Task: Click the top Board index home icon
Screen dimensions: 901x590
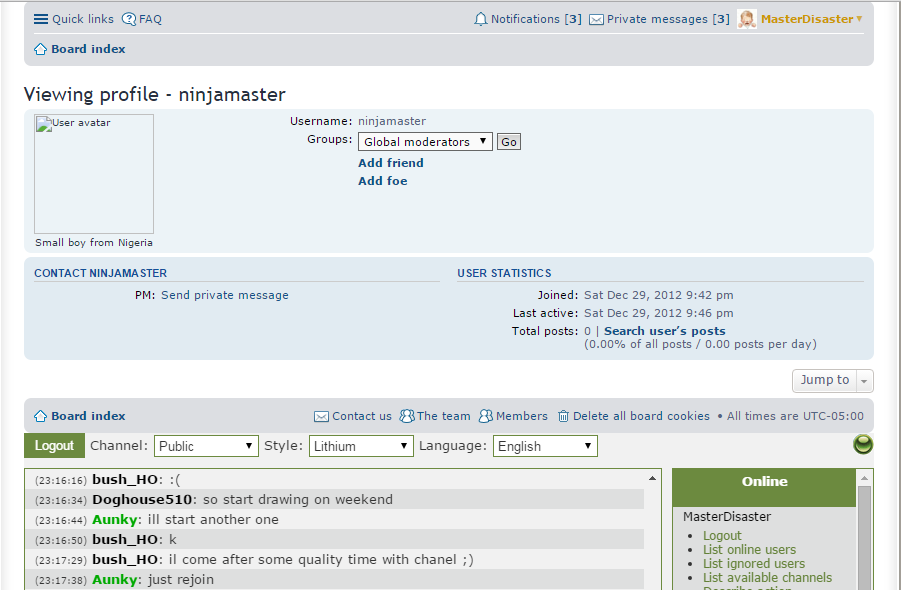Action: coord(40,49)
